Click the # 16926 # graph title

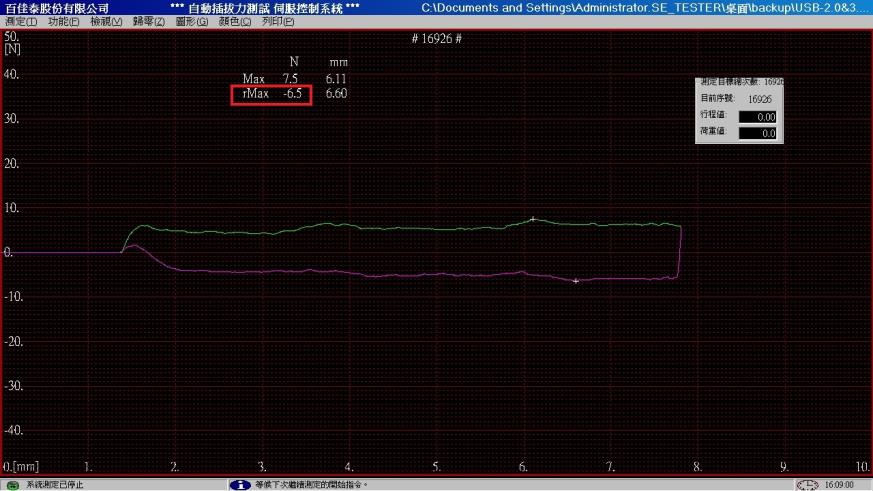[436, 38]
